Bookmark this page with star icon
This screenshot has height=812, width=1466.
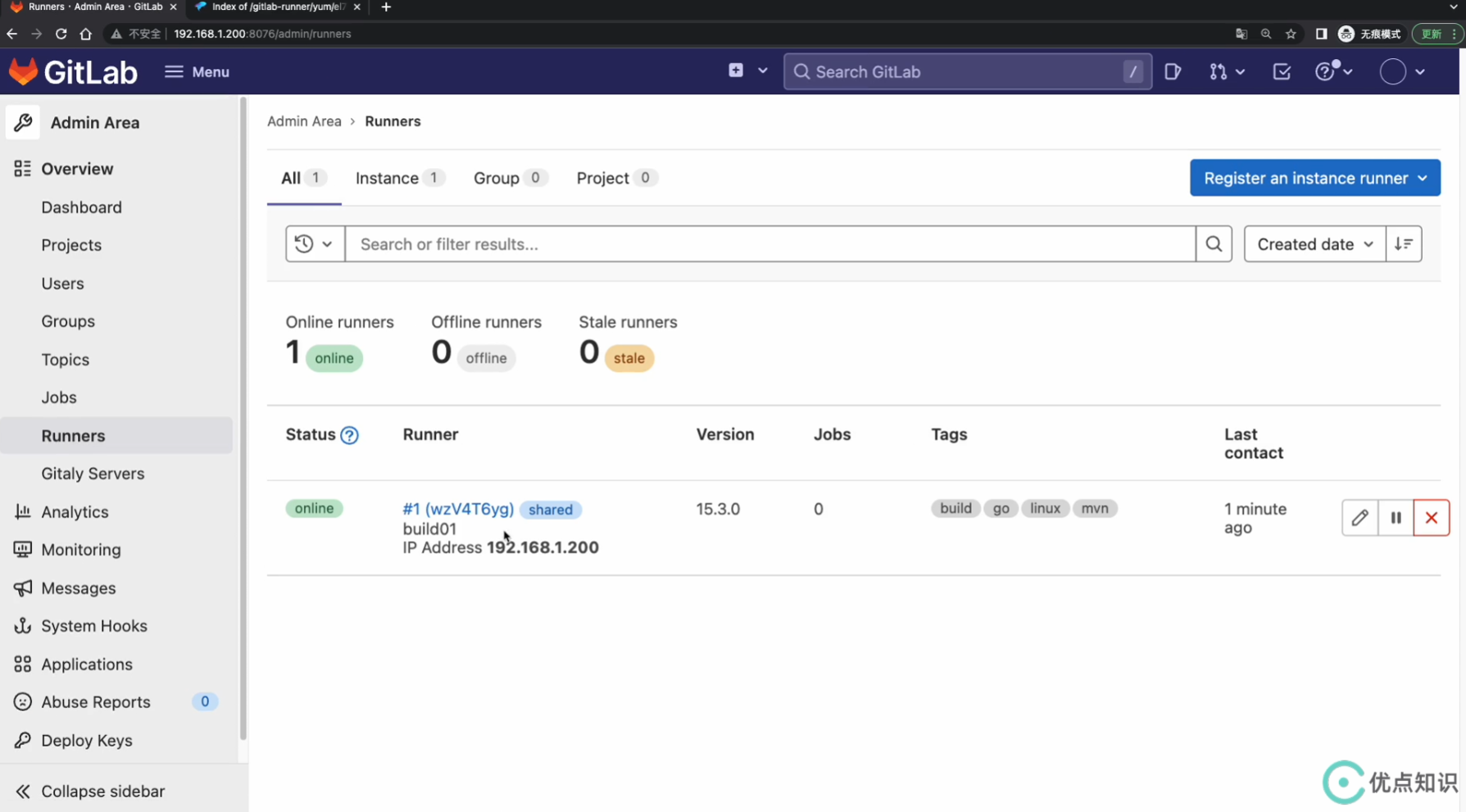pyautogui.click(x=1291, y=34)
